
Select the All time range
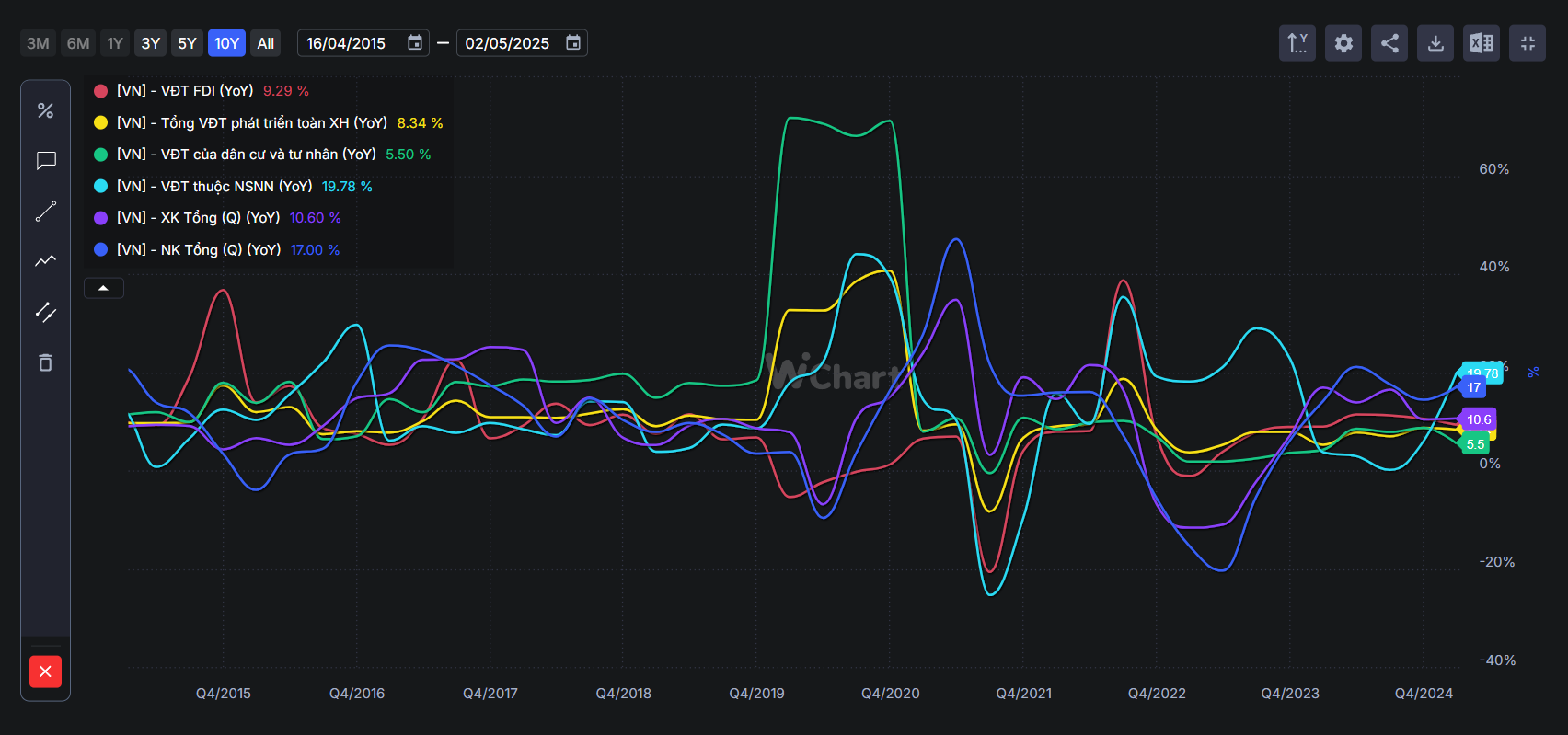click(266, 43)
